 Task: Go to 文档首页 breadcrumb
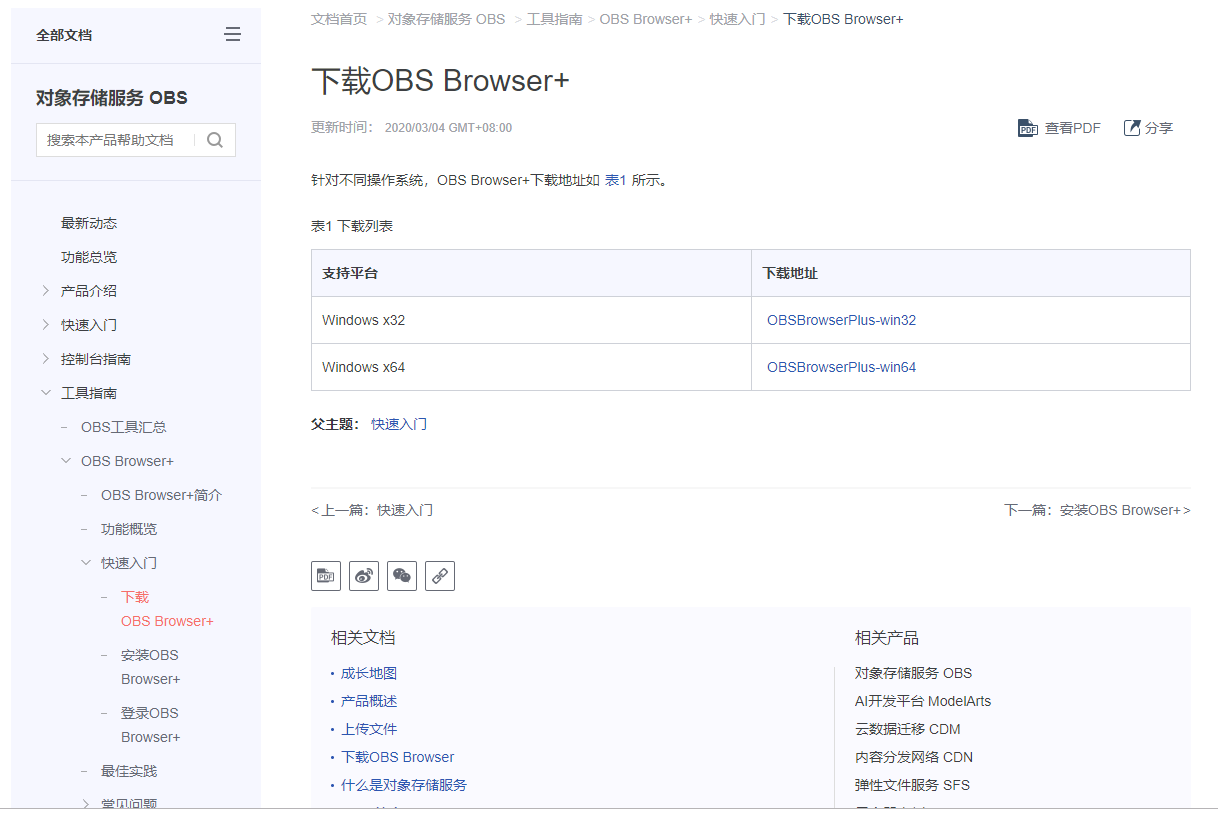pyautogui.click(x=339, y=19)
